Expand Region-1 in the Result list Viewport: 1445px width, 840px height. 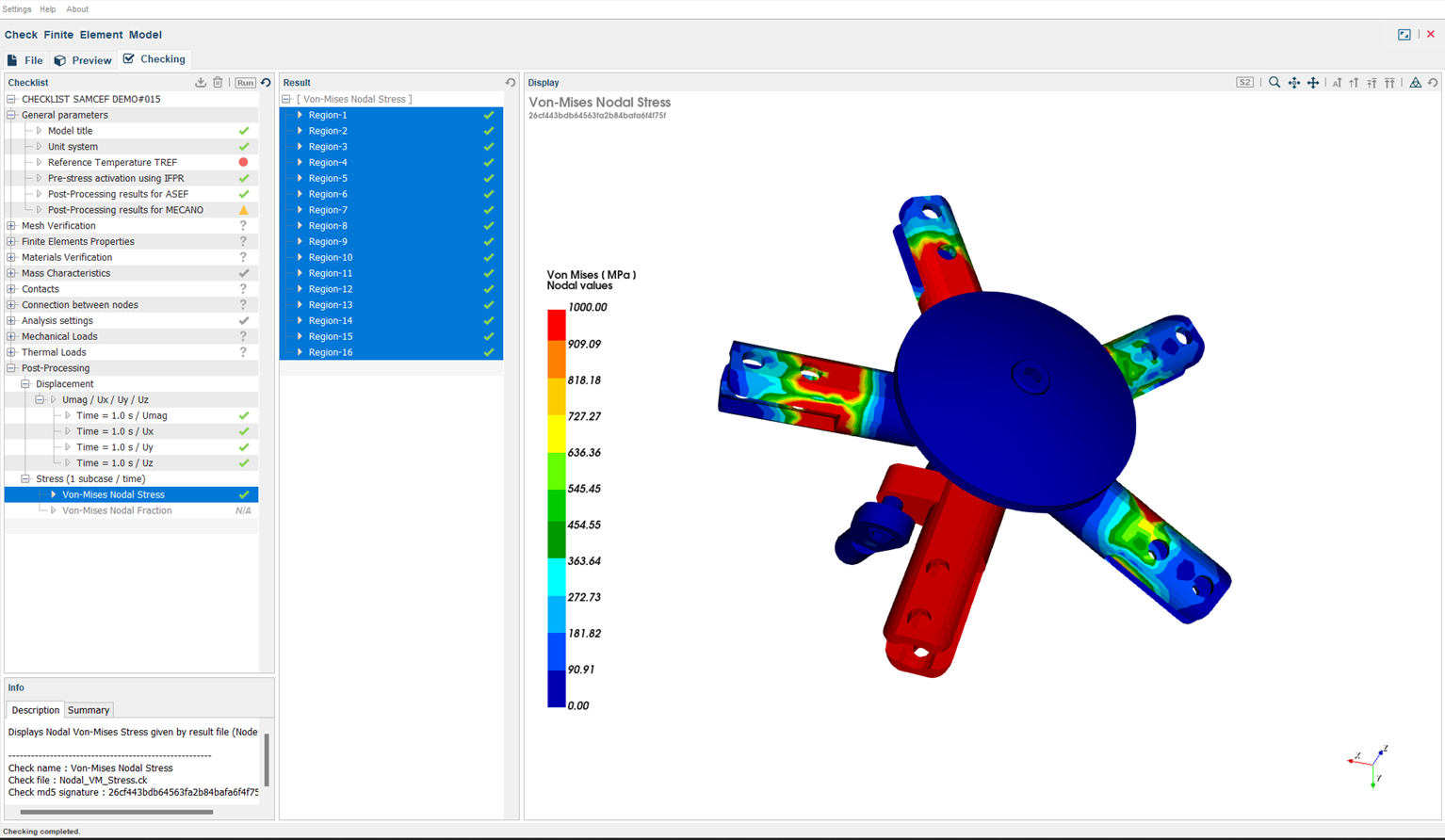coord(300,115)
